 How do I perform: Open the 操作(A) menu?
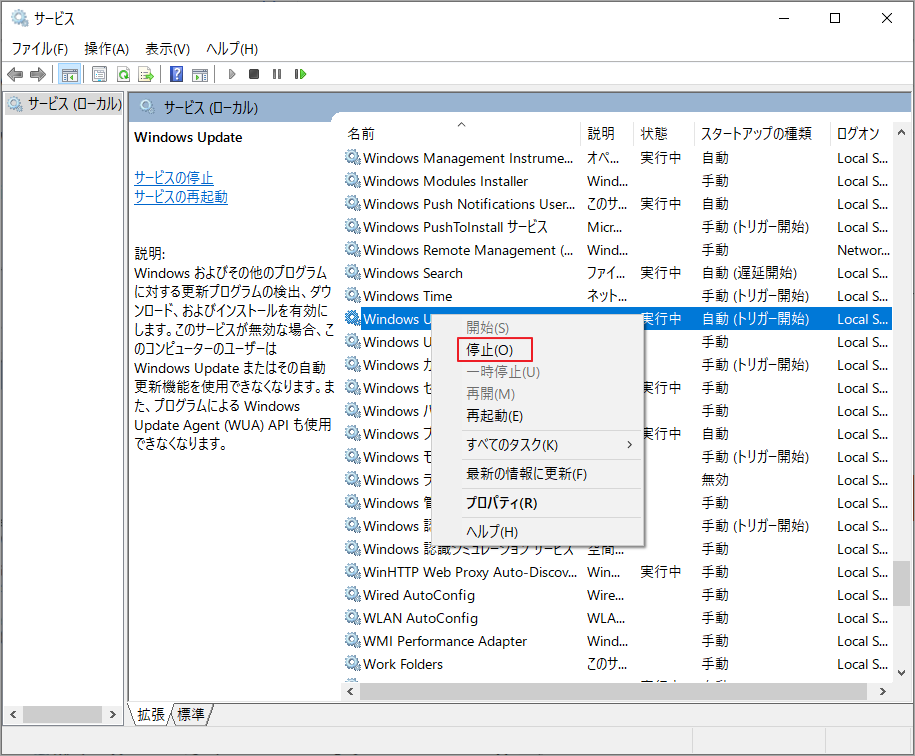coord(105,48)
